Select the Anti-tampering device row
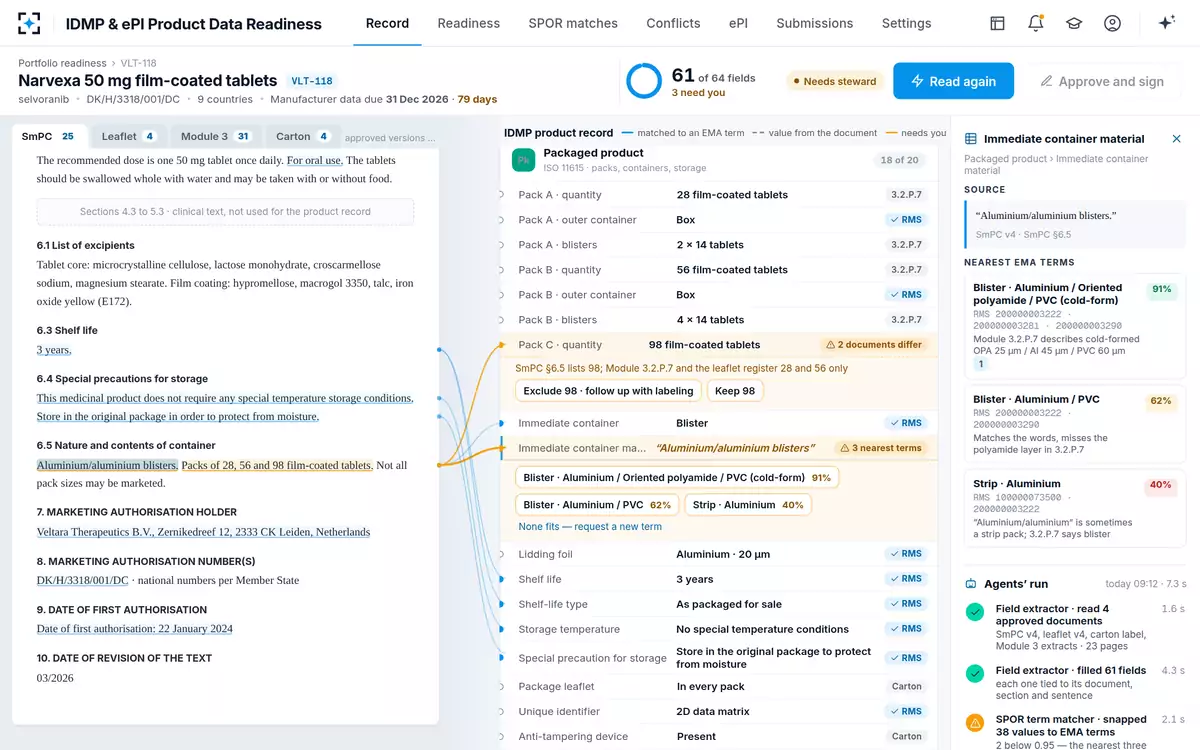The width and height of the screenshot is (1200, 750). click(x=719, y=736)
